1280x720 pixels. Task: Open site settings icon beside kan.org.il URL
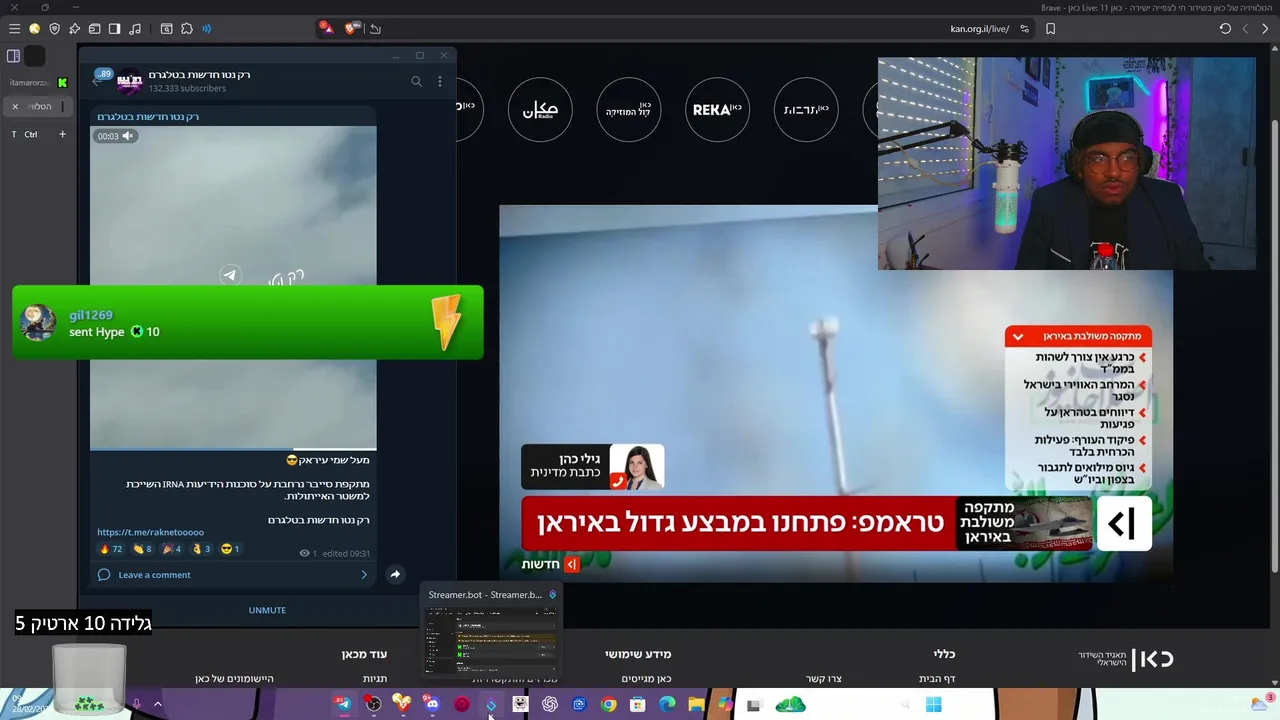pyautogui.click(x=1024, y=29)
